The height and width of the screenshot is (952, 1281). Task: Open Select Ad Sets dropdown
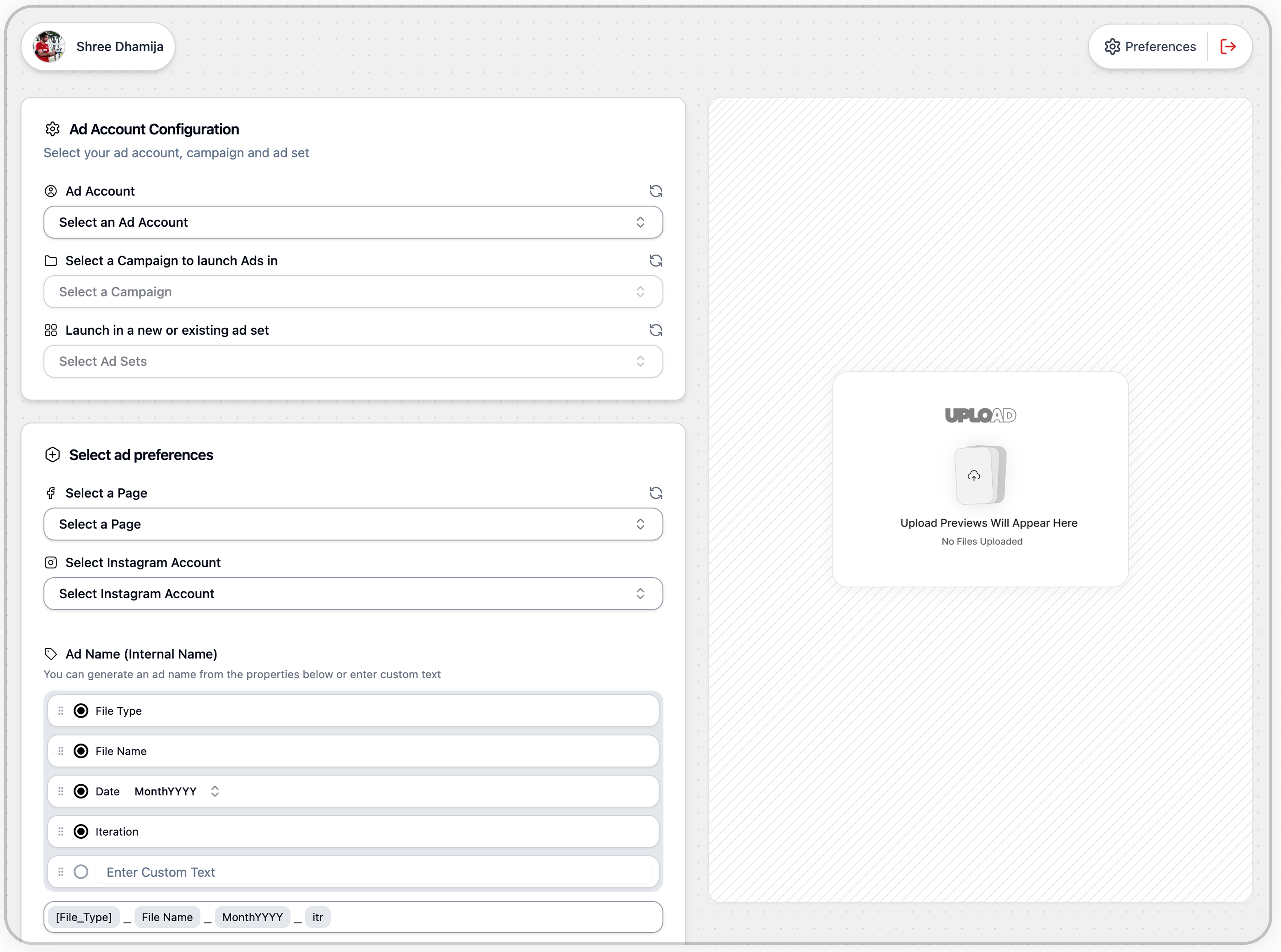(353, 361)
